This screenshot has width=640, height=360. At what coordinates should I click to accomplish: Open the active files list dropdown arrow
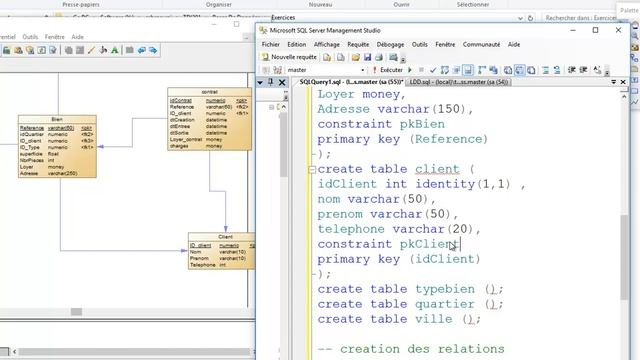tap(613, 82)
